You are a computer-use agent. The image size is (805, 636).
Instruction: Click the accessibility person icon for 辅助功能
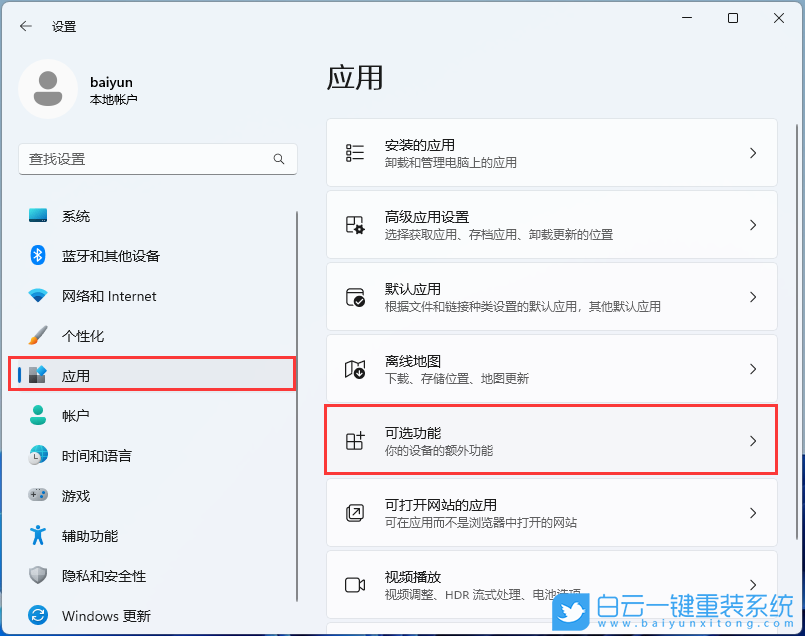click(x=39, y=536)
